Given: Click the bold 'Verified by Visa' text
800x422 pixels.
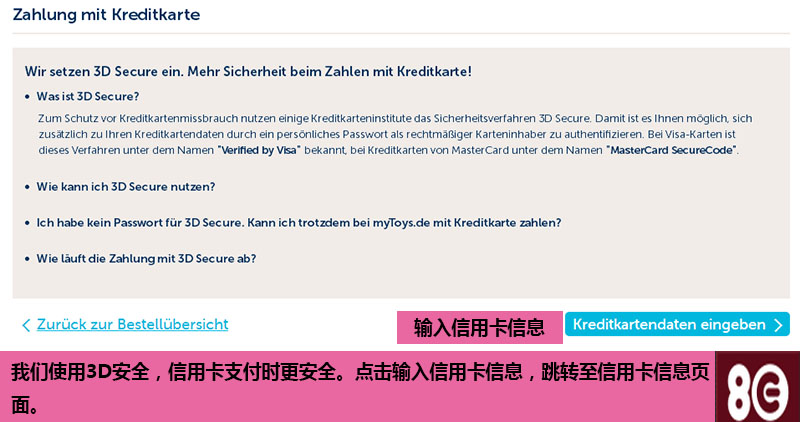Looking at the screenshot, I should (260, 151).
